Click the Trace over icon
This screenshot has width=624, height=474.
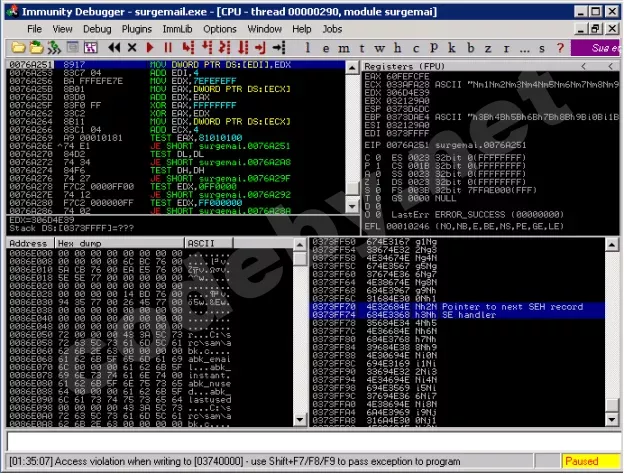coord(243,48)
